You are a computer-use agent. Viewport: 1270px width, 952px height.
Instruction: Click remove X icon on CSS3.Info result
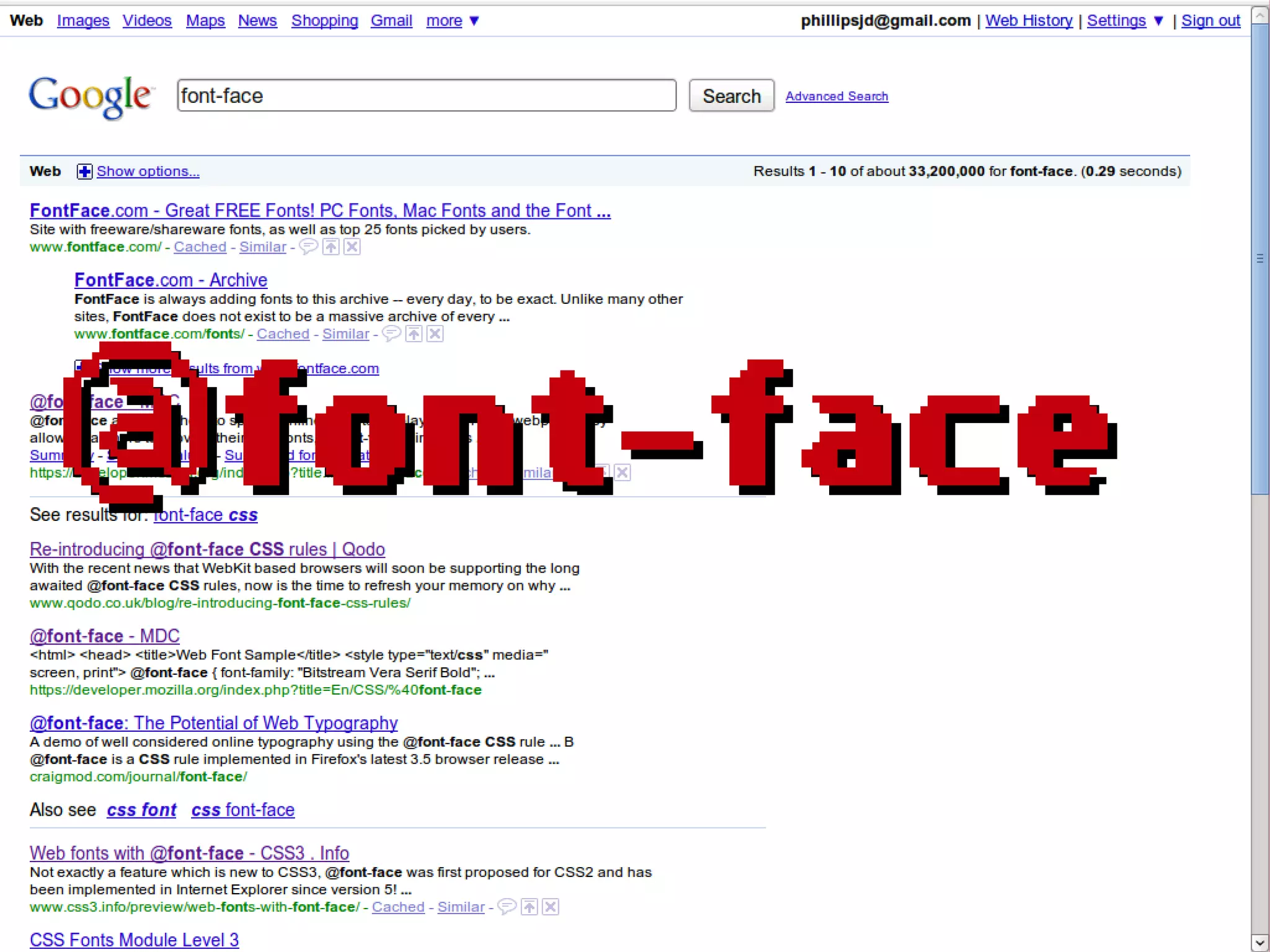(550, 907)
